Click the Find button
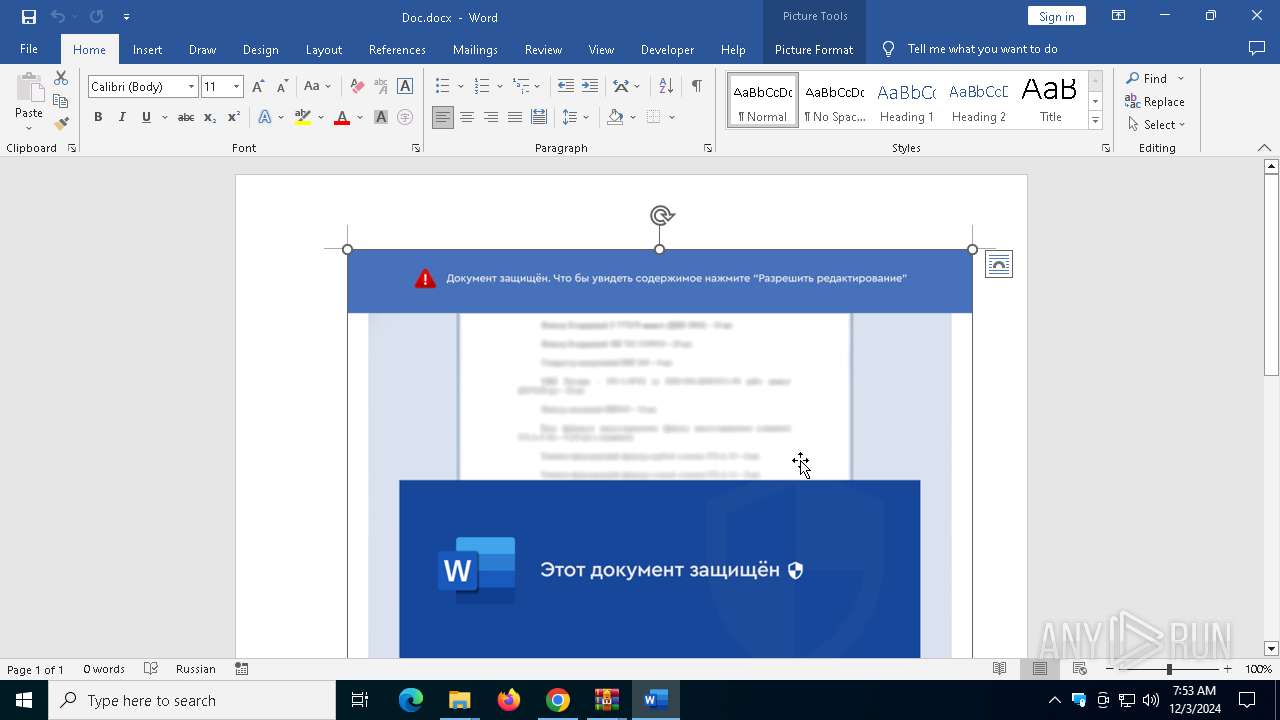Screen dimensions: 1280x720 (x=1146, y=78)
